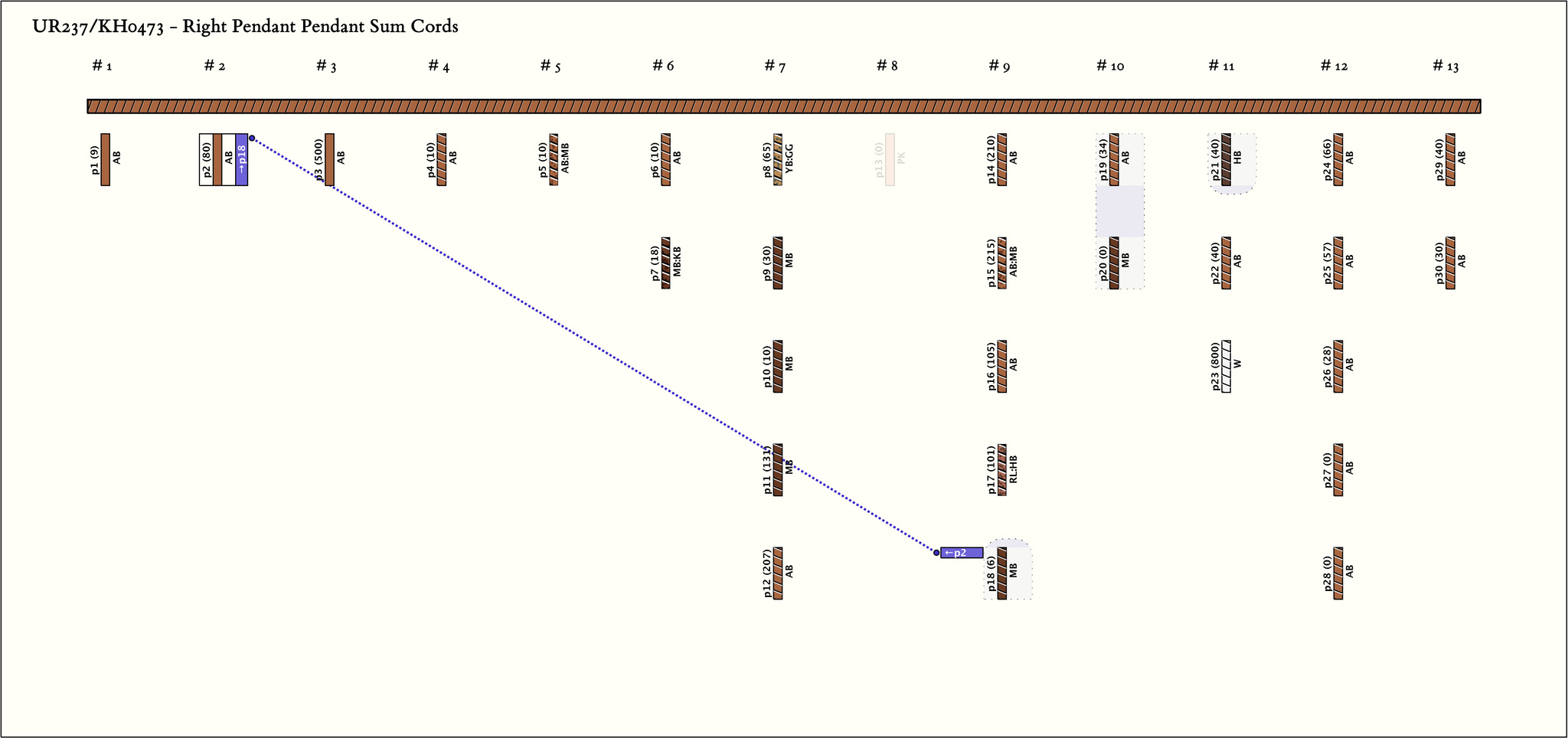Select the white p23 (800) cord
Image resolution: width=1568 pixels, height=738 pixels.
coord(1227,366)
